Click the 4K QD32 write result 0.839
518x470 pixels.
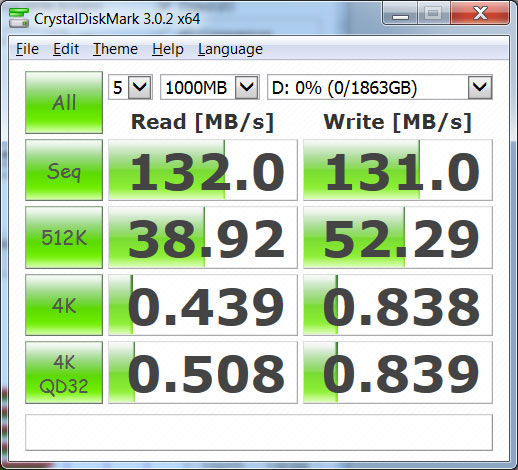point(398,372)
